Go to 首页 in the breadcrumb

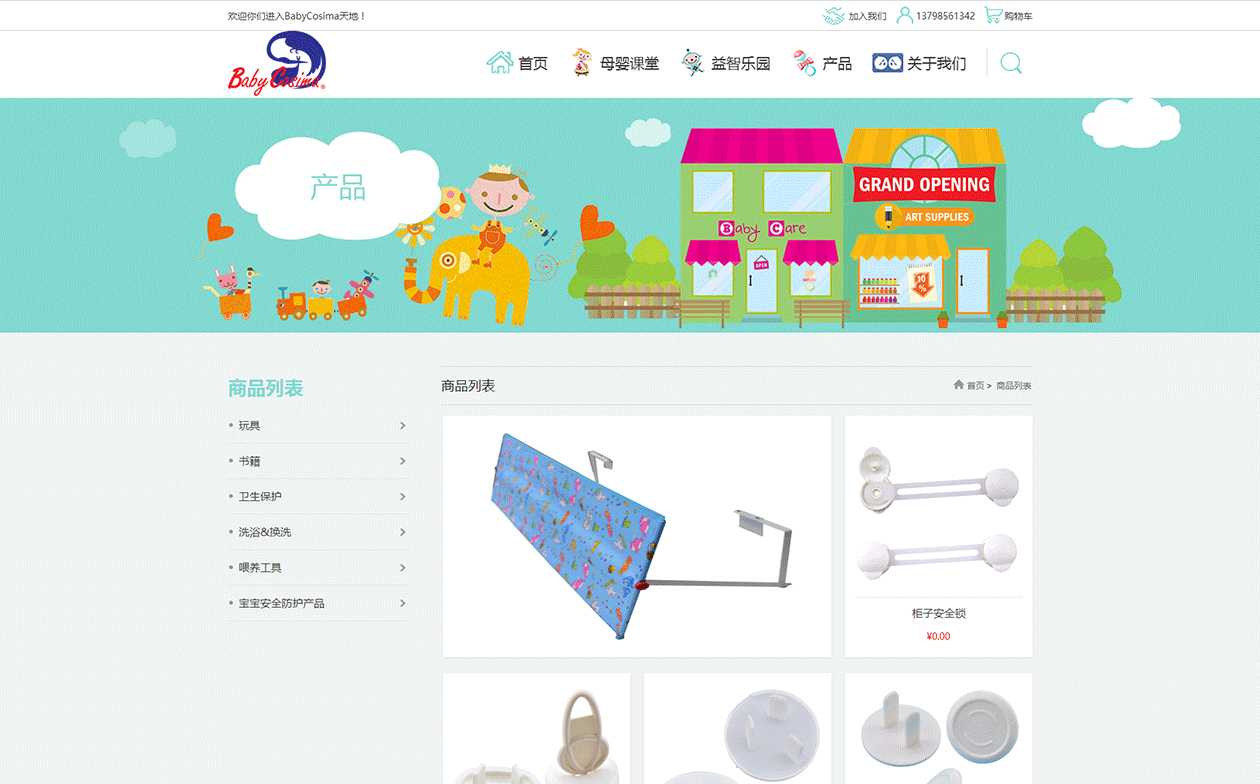pos(975,385)
